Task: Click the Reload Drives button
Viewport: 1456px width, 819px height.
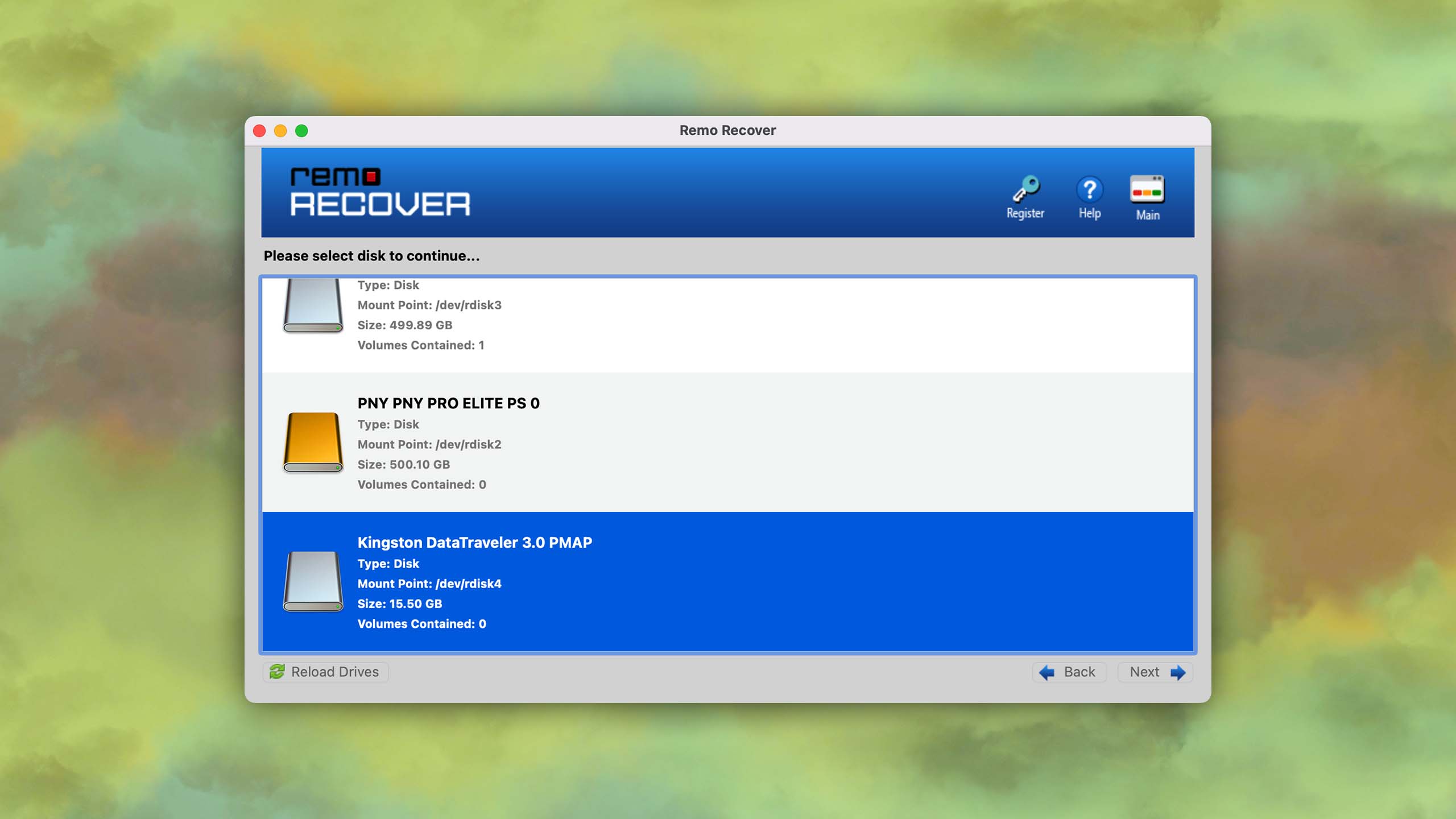Action: coord(325,672)
